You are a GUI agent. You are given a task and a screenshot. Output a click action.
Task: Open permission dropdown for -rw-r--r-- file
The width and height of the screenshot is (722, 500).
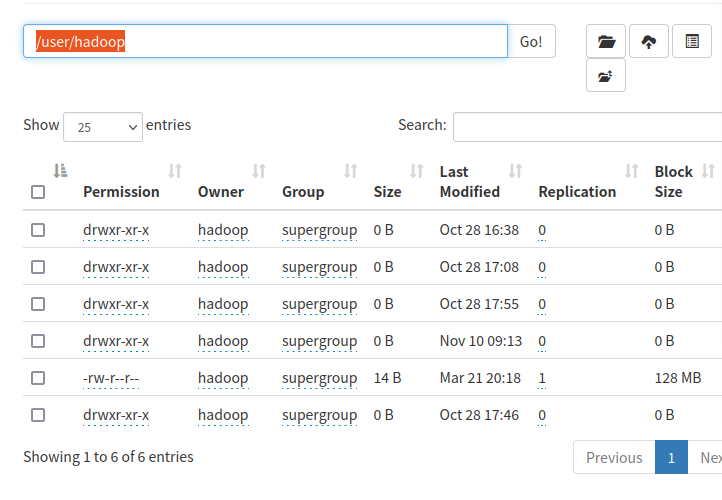click(111, 378)
